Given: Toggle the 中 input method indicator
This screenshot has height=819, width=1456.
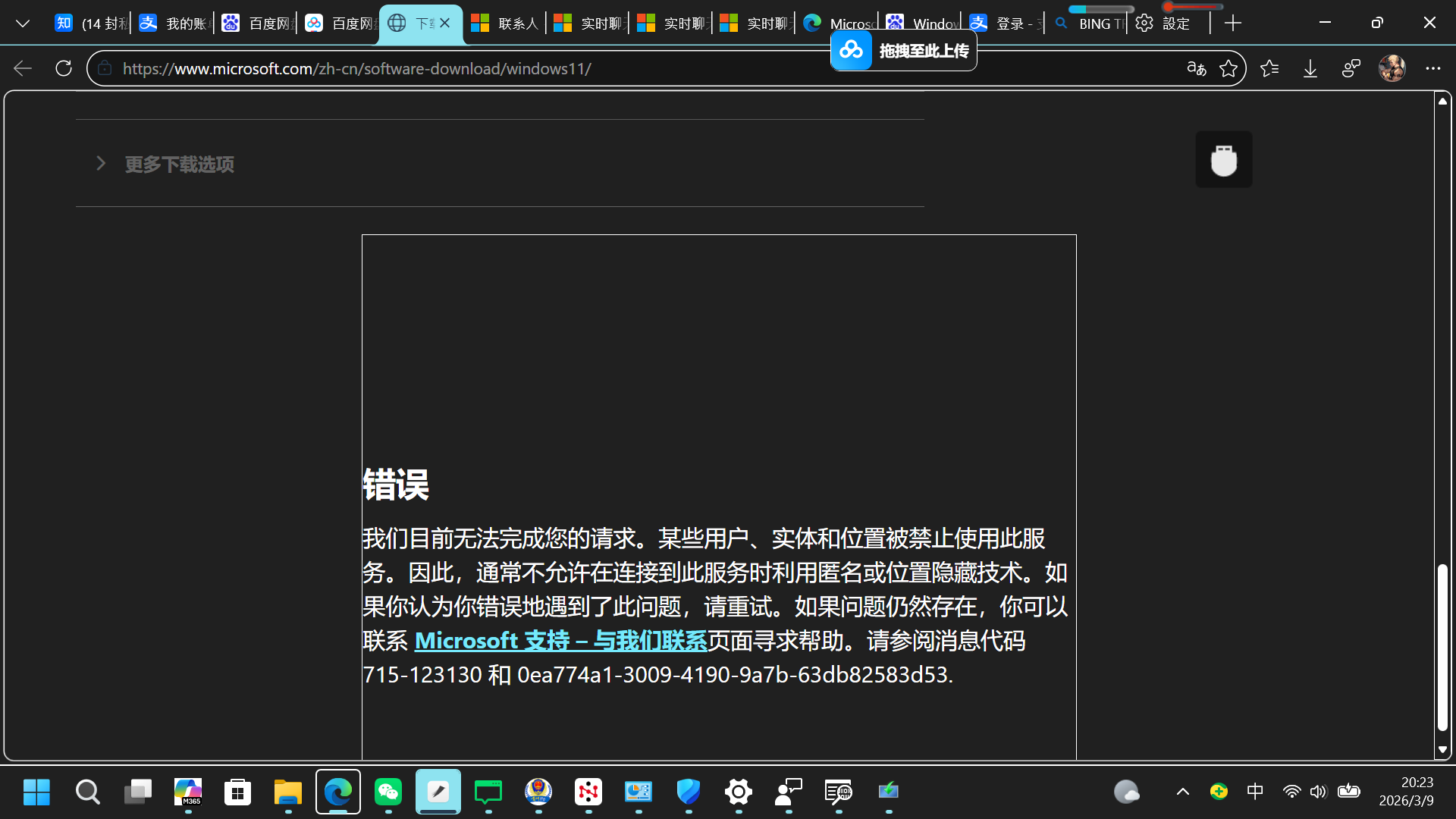Looking at the screenshot, I should [x=1255, y=792].
